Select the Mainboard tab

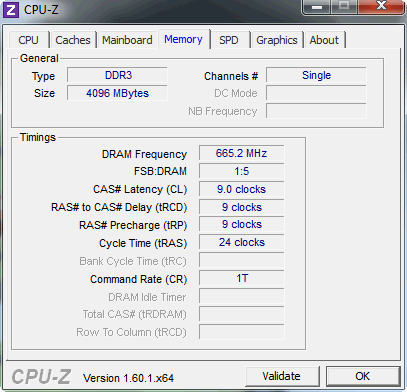click(x=127, y=40)
